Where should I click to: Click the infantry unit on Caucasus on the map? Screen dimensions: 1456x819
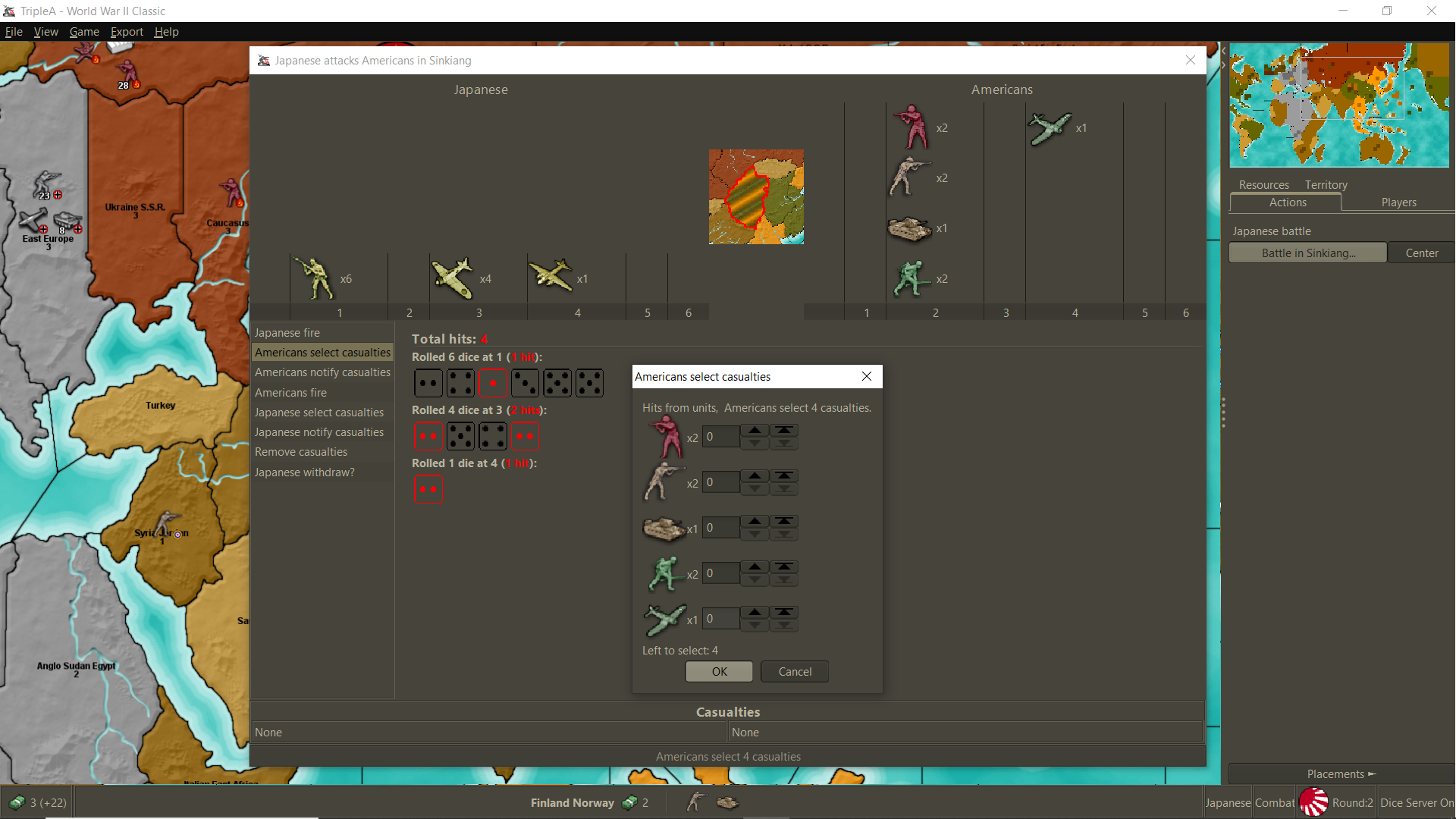pyautogui.click(x=232, y=193)
